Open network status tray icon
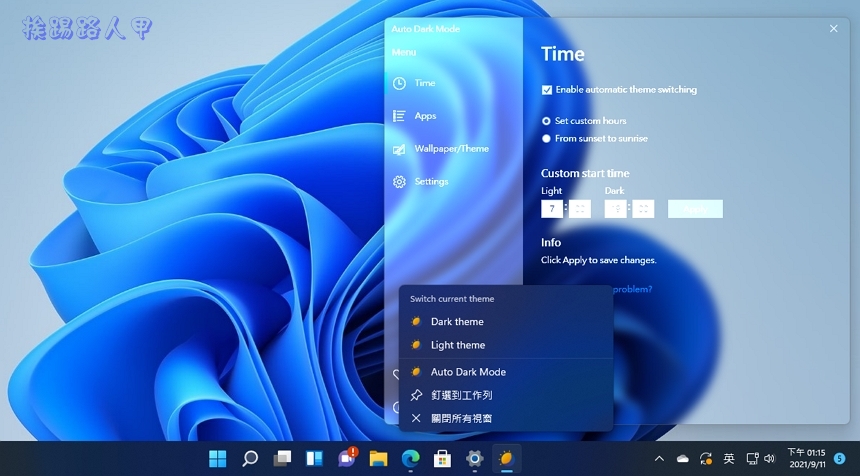 tap(752, 458)
